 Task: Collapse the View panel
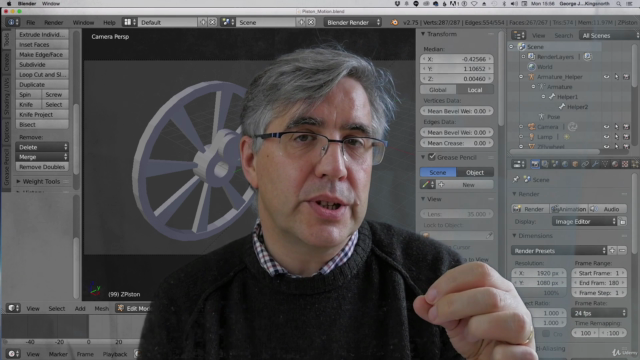coord(423,199)
